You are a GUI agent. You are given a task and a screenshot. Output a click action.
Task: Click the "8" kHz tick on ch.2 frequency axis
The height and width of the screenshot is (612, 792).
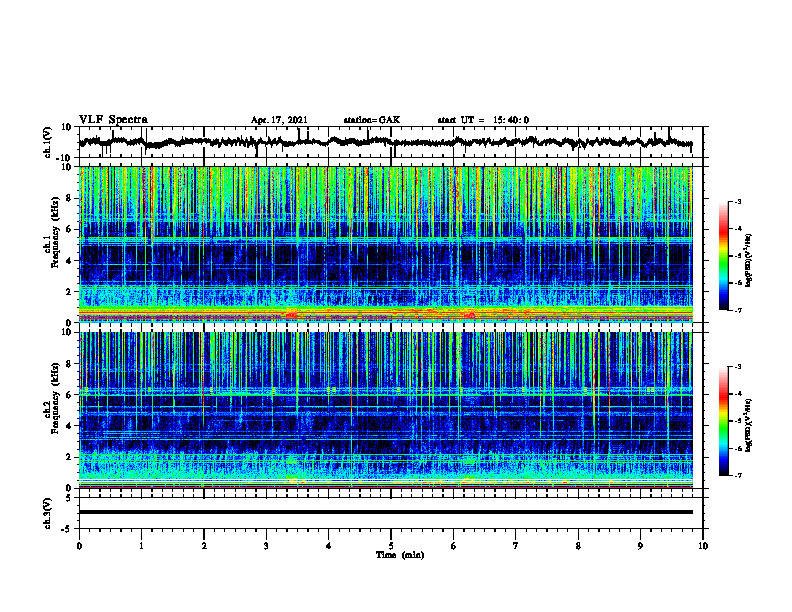[71, 363]
